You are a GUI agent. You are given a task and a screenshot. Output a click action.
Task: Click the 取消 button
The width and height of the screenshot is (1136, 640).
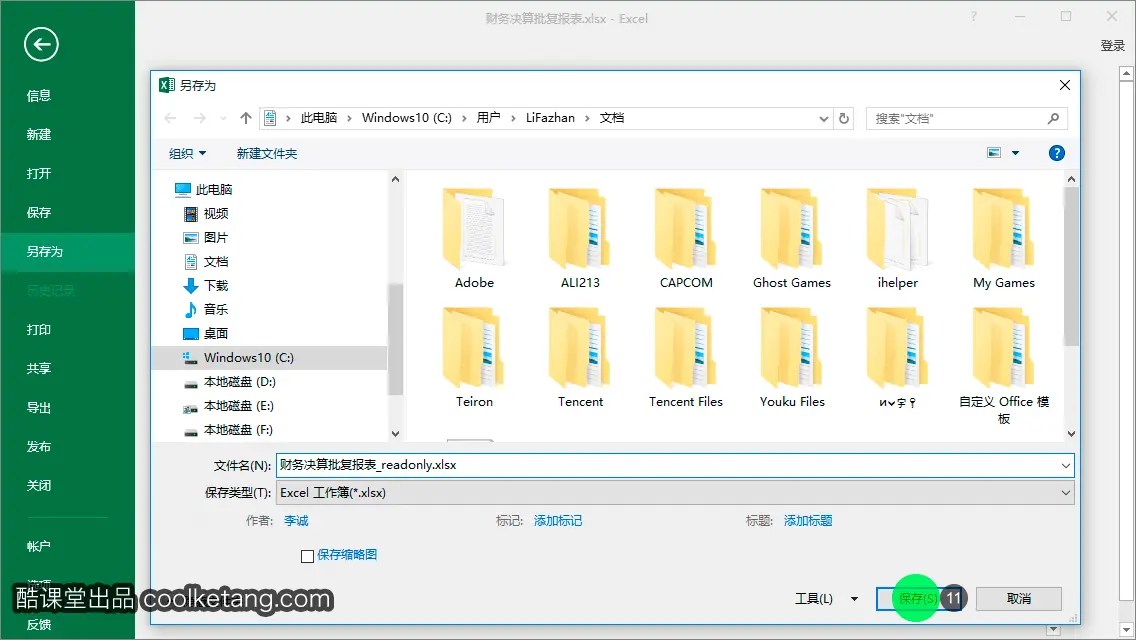pyautogui.click(x=1019, y=599)
